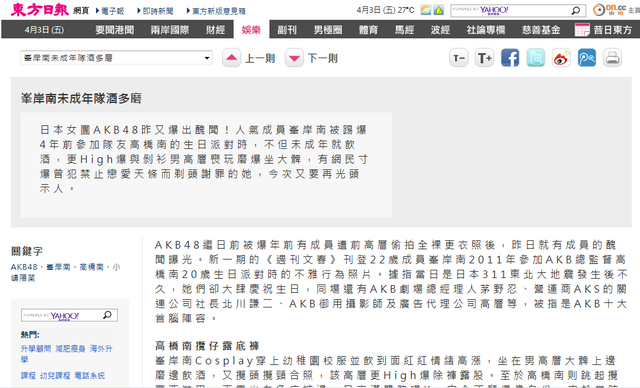Click subheading 高橋南攬仔露底褲
The width and height of the screenshot is (640, 388).
point(207,346)
